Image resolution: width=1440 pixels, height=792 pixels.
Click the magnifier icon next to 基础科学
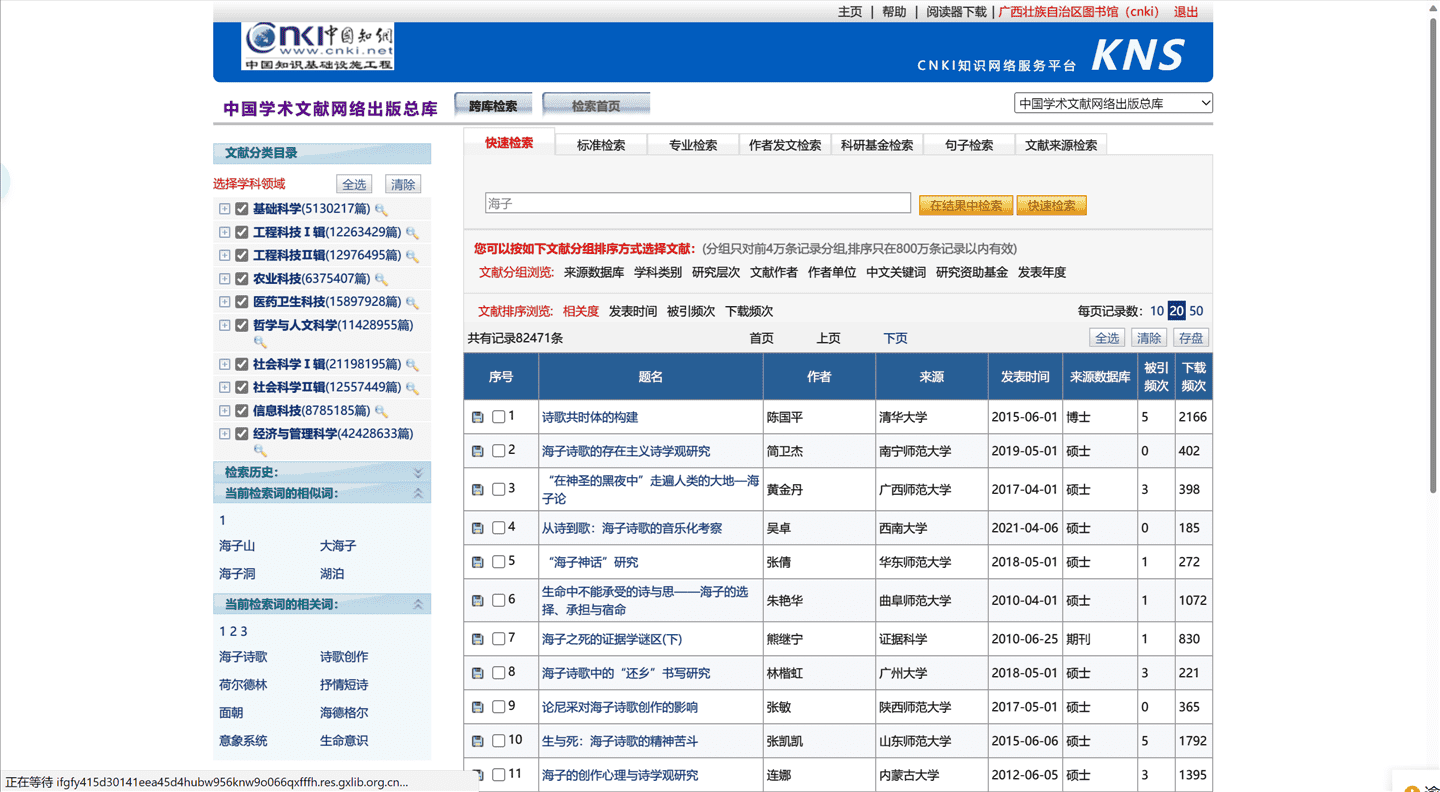[381, 210]
